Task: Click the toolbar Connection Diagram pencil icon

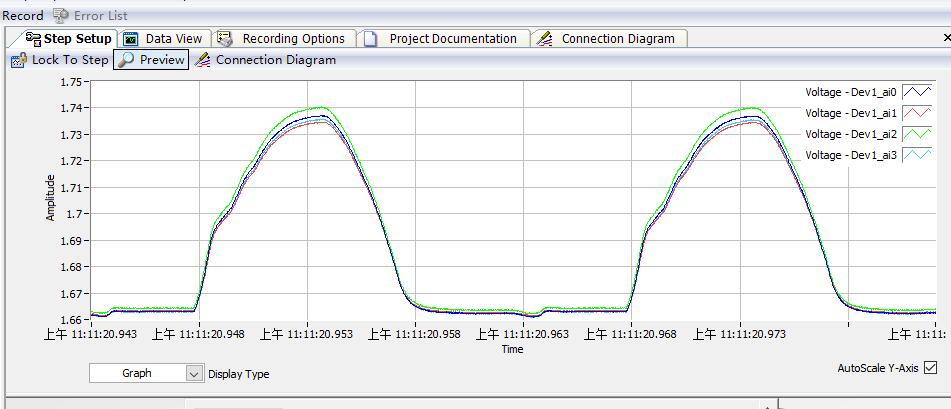Action: click(202, 59)
